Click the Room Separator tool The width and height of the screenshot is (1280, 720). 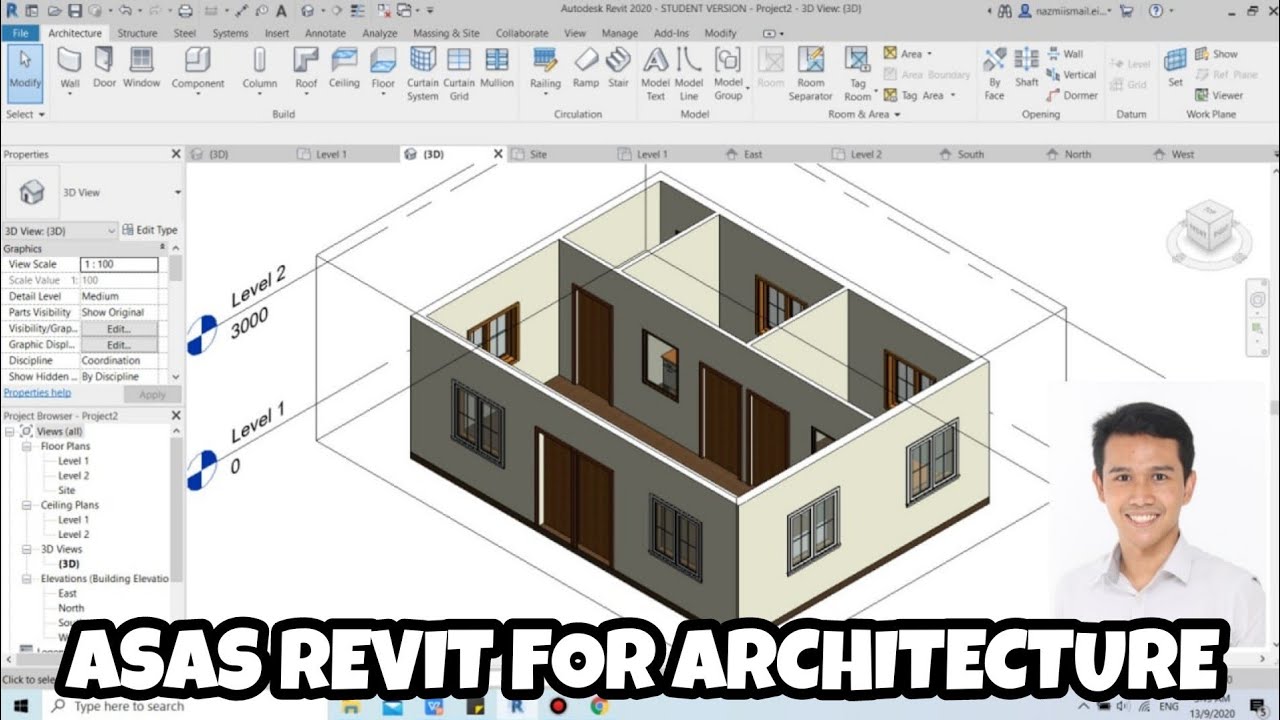click(810, 74)
